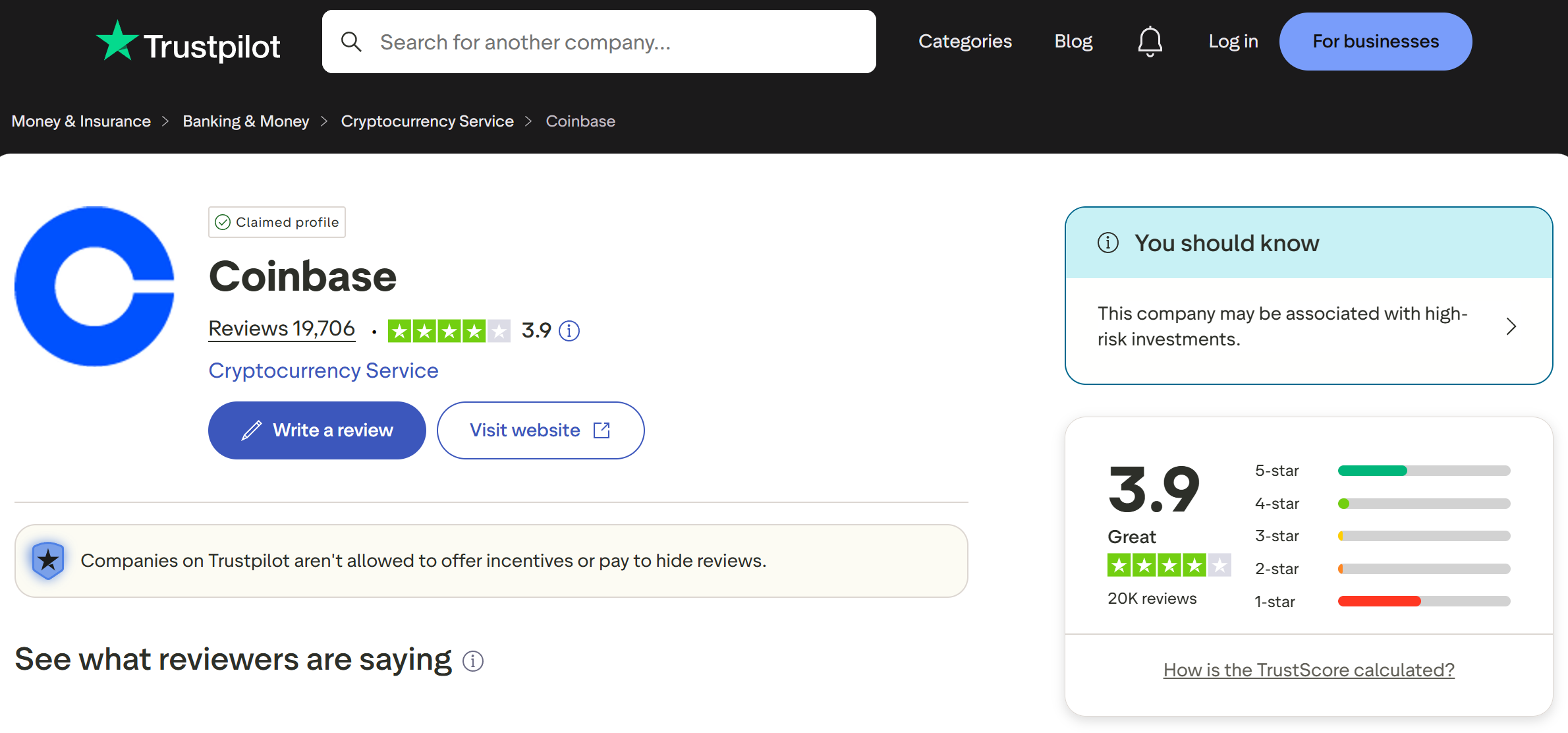The height and width of the screenshot is (733, 1568).
Task: Filter reviews by 1-star rating bar
Action: (x=1424, y=601)
